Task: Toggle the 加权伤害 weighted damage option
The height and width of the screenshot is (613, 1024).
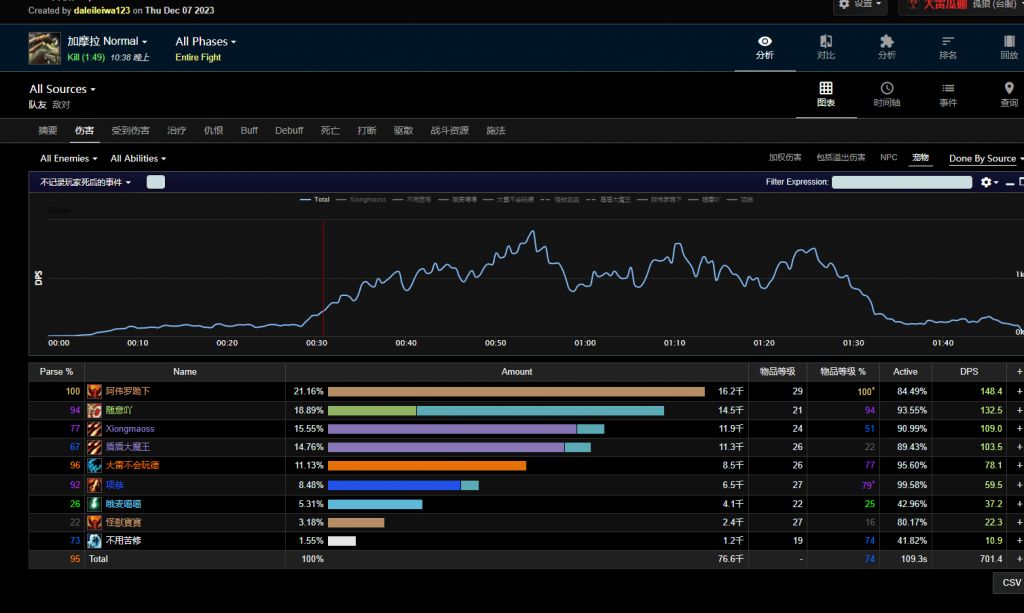Action: coord(785,158)
